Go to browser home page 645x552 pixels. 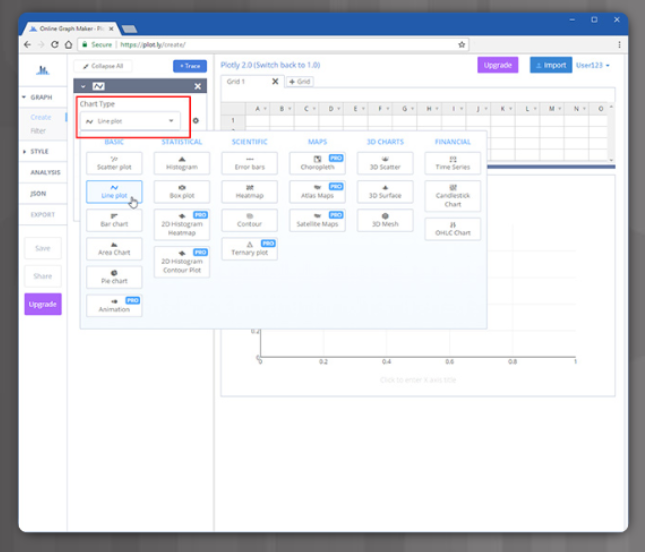[68, 44]
